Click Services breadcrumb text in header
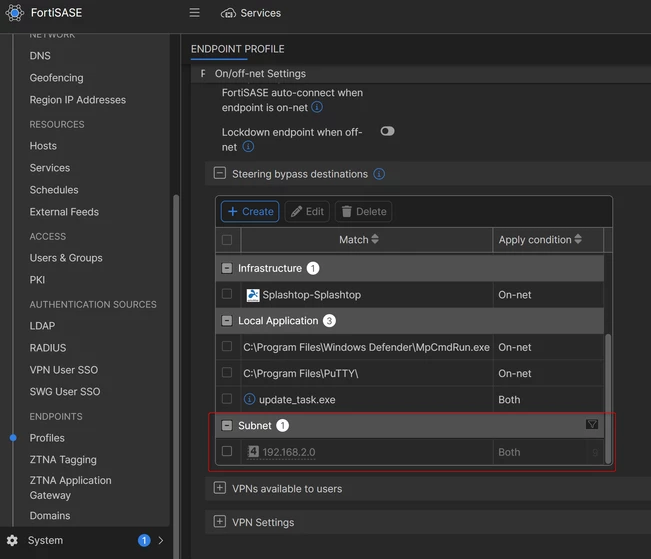This screenshot has width=651, height=559. pos(261,13)
